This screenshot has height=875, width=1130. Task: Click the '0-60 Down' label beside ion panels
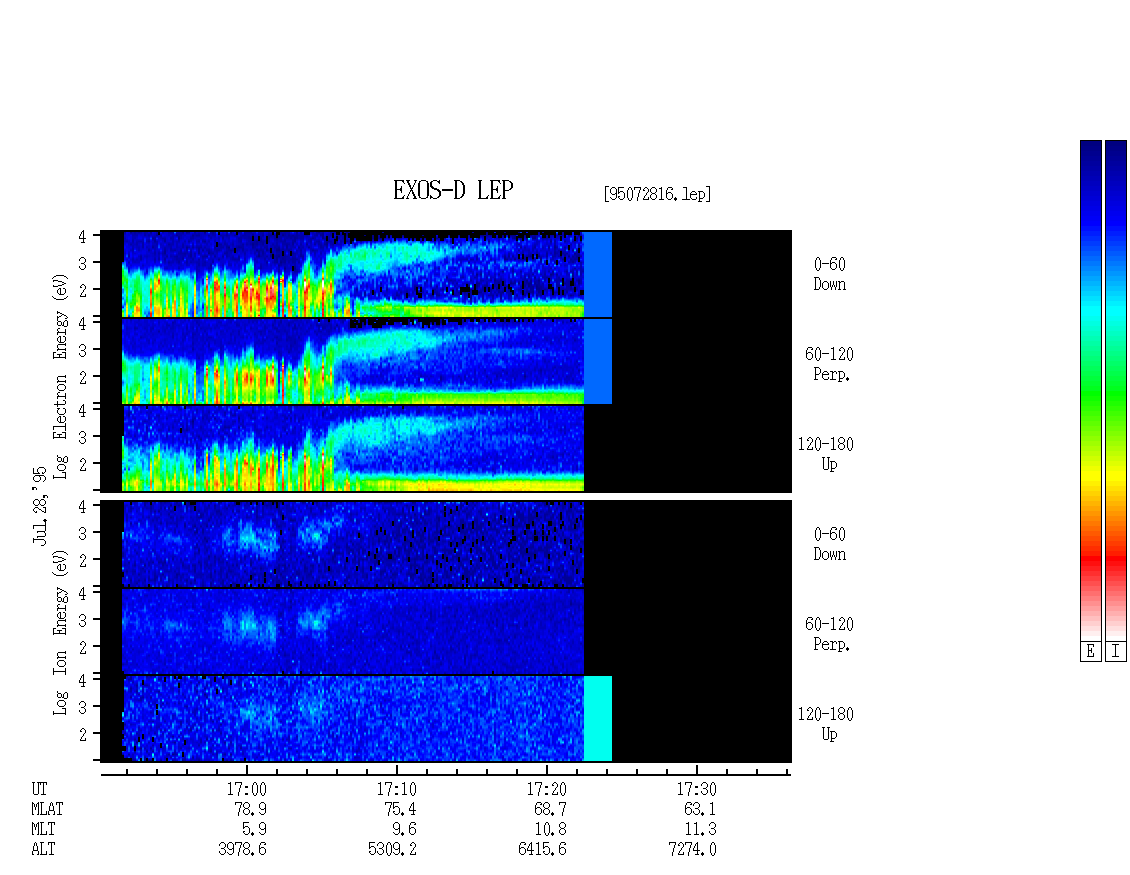tap(829, 544)
